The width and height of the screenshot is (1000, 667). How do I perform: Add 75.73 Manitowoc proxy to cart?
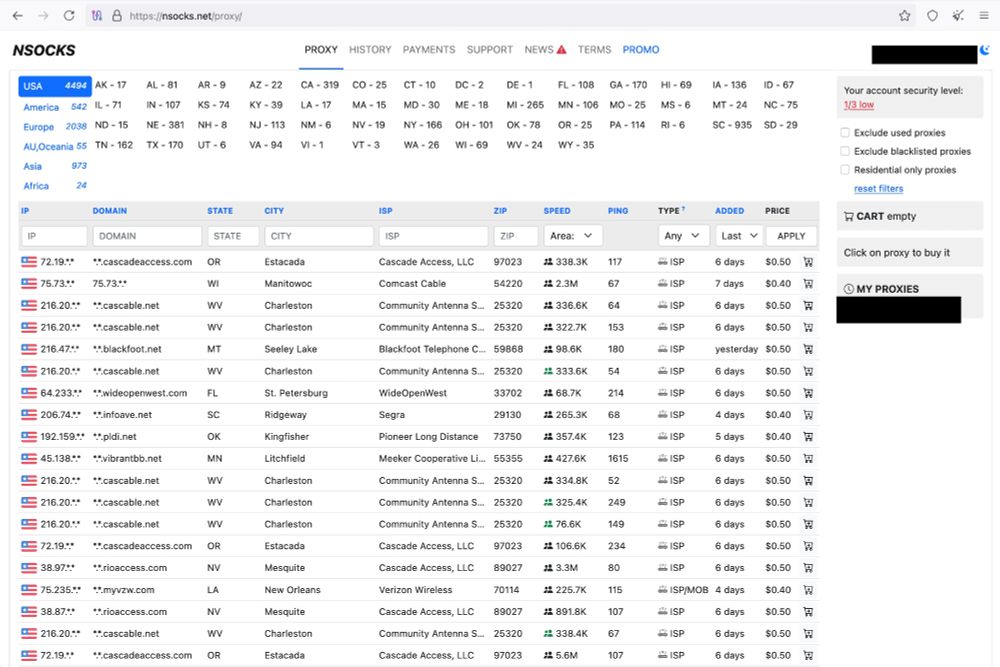click(x=808, y=284)
